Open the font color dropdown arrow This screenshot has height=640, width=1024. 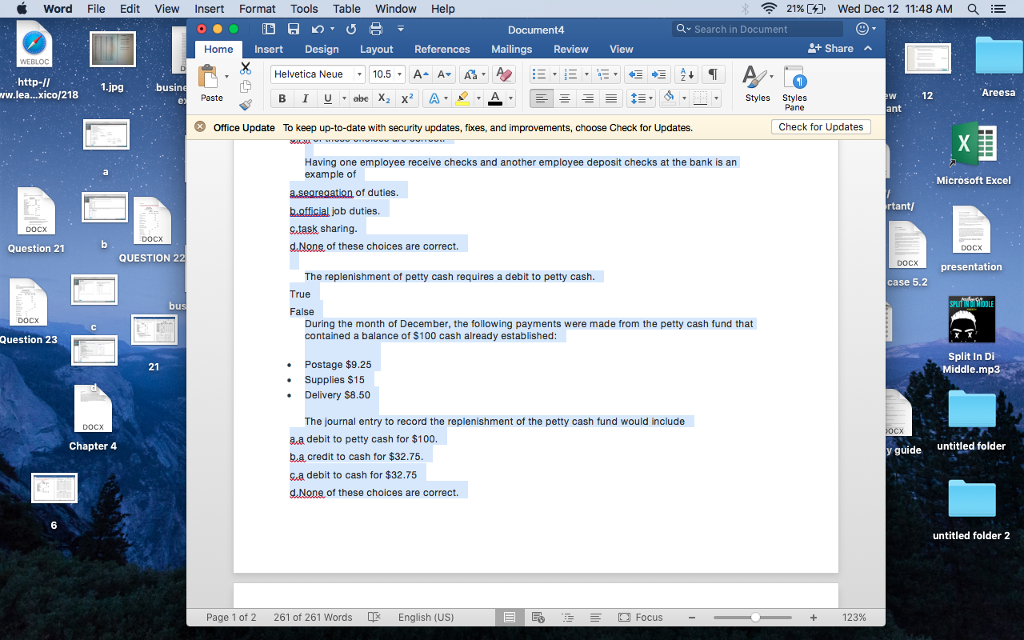pyautogui.click(x=508, y=98)
